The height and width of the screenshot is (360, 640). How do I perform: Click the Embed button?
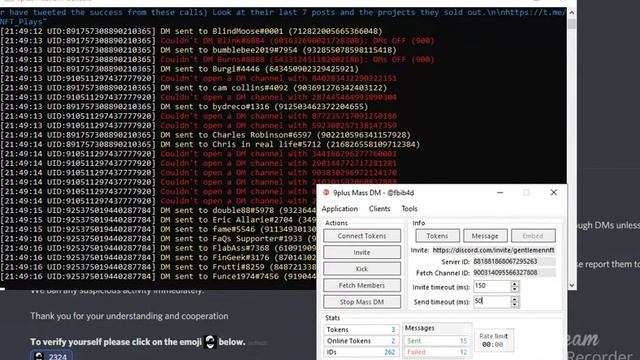click(x=533, y=236)
